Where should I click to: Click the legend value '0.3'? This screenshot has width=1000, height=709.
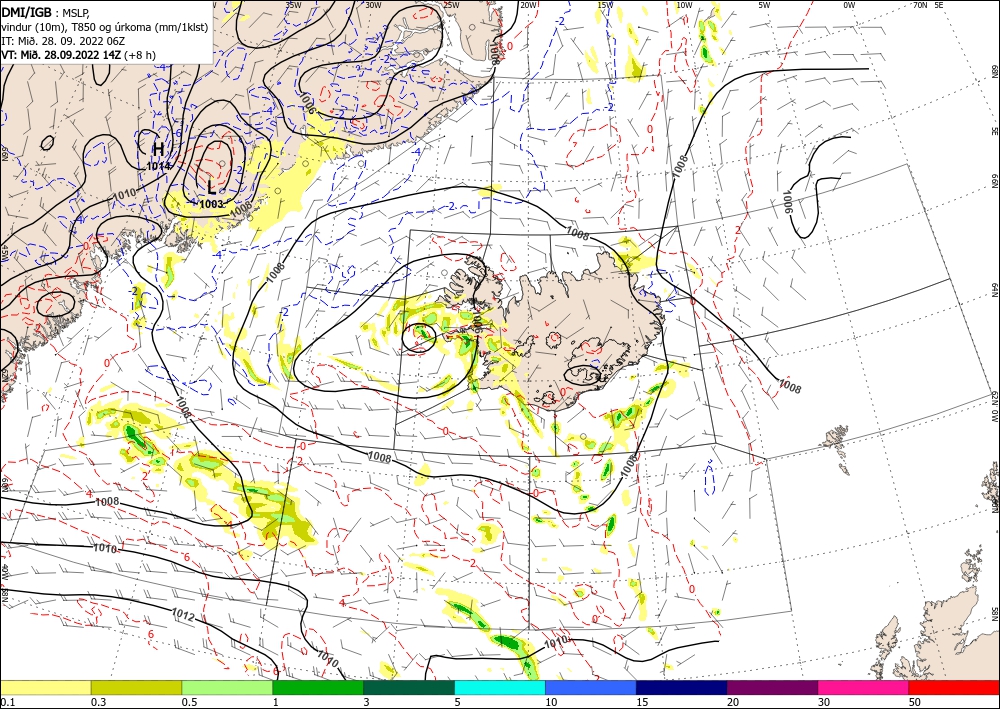[98, 702]
